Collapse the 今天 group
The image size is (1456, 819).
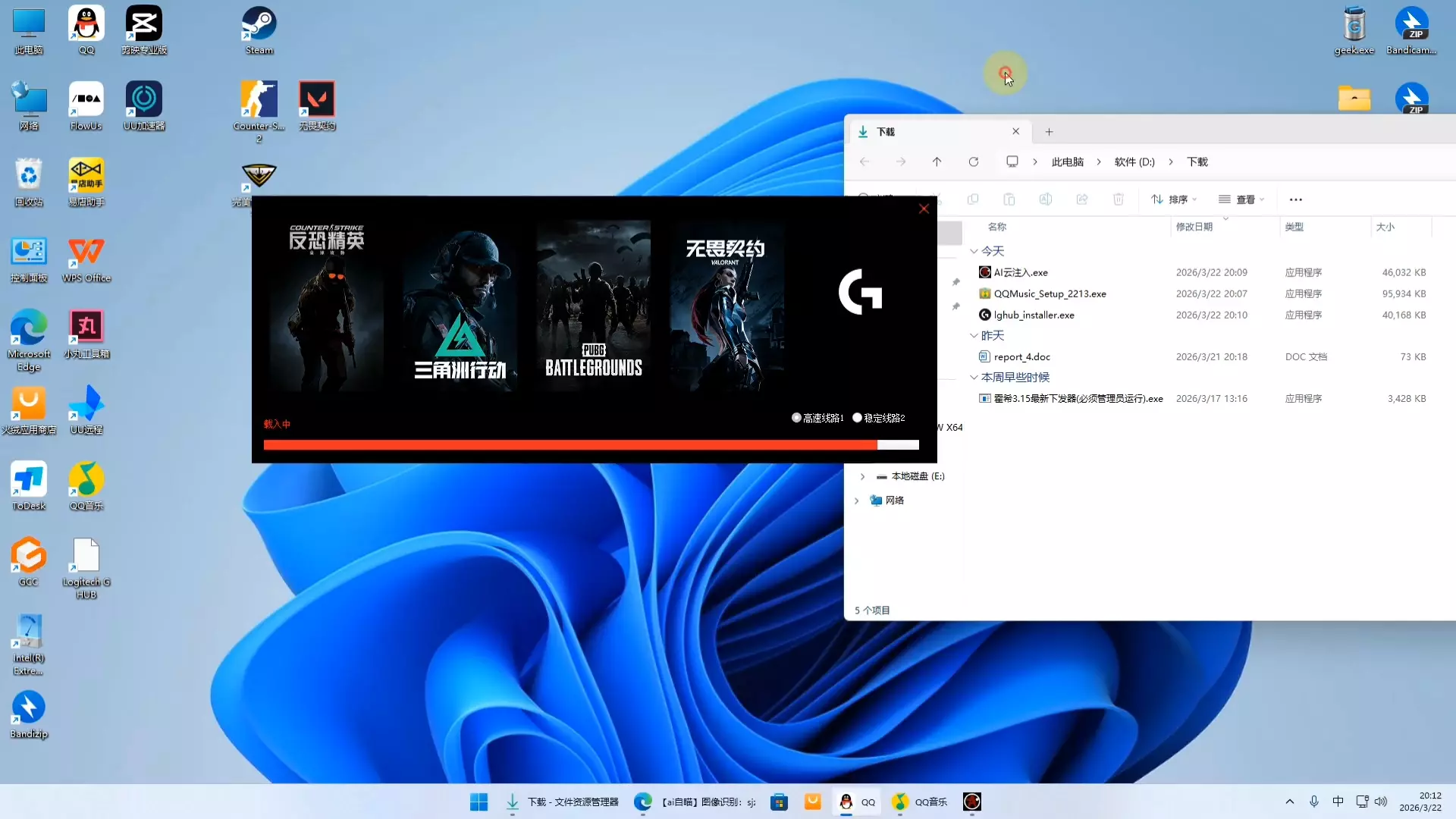(x=974, y=251)
